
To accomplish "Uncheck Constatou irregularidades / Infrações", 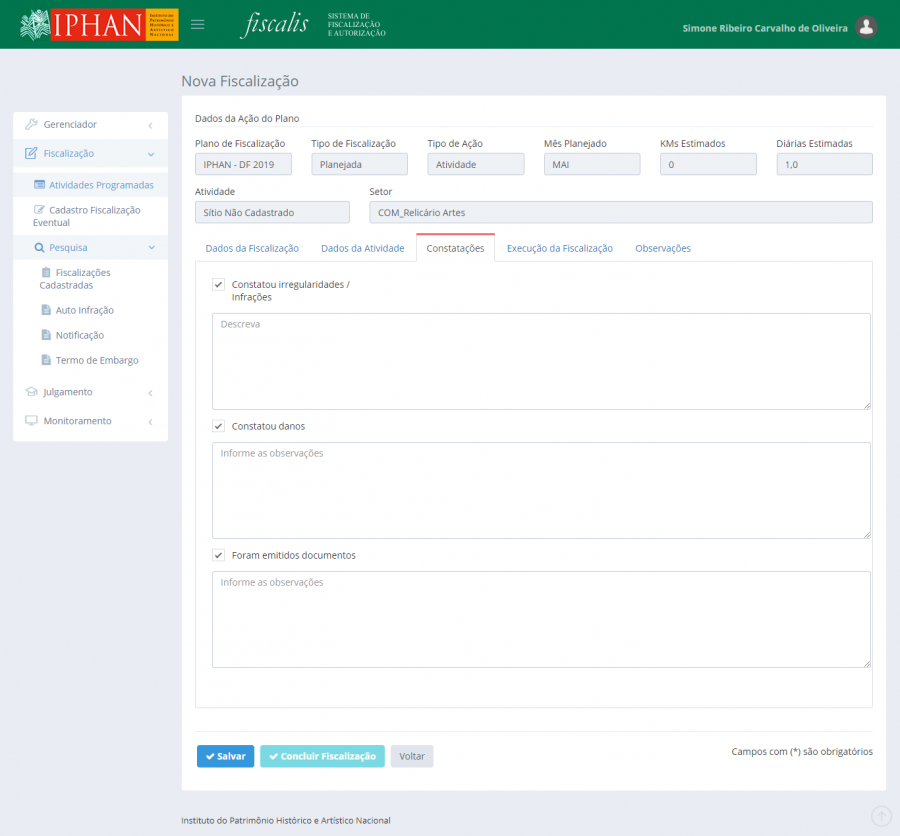I will pyautogui.click(x=218, y=284).
